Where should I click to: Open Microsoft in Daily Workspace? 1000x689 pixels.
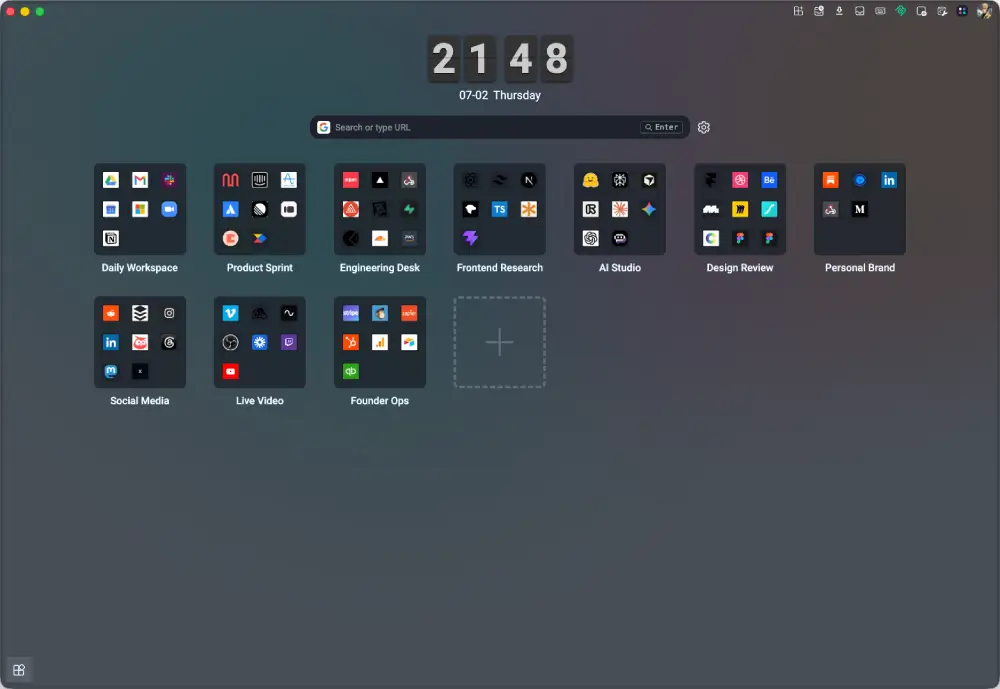click(x=140, y=209)
